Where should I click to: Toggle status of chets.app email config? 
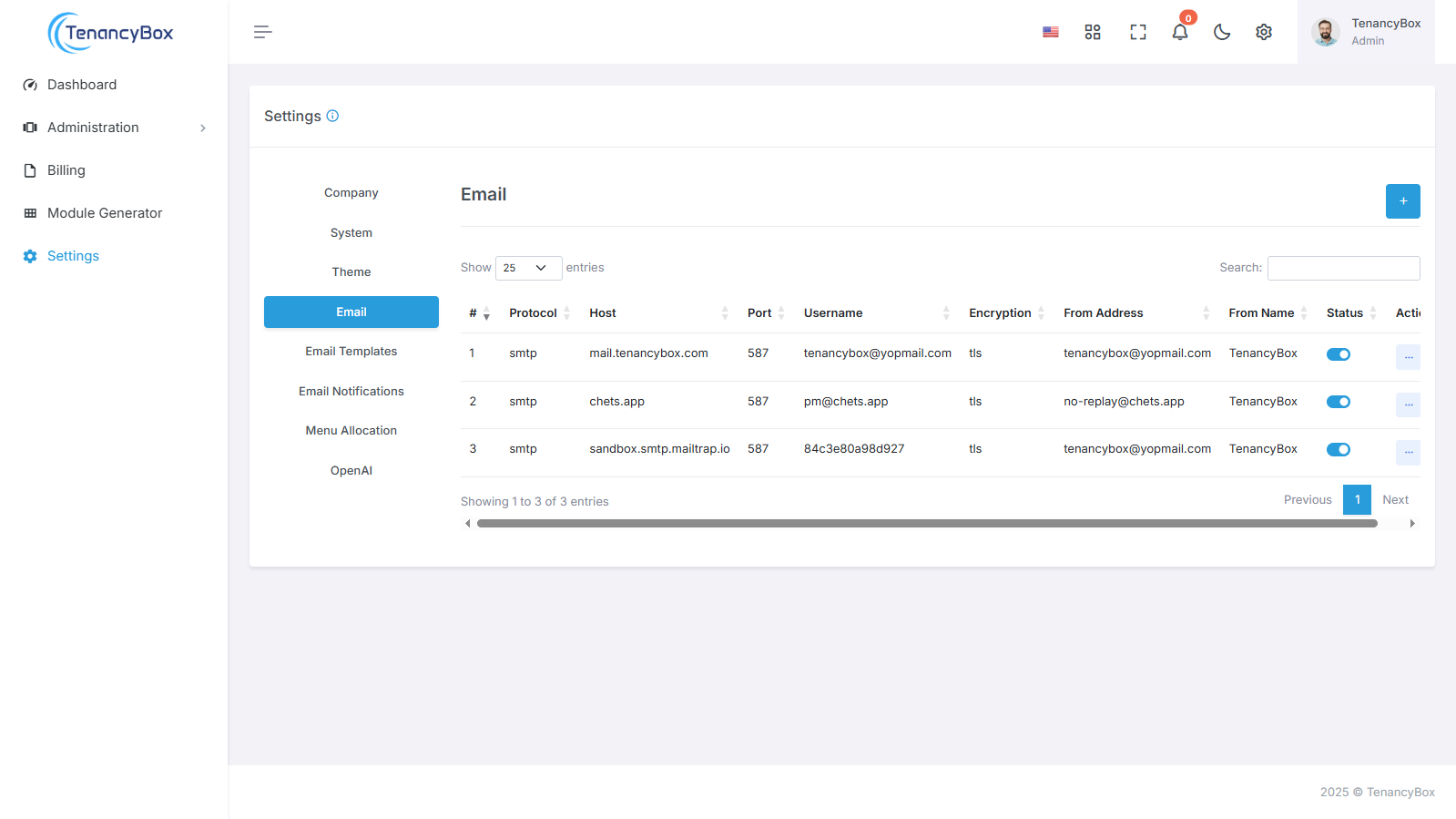(1338, 402)
